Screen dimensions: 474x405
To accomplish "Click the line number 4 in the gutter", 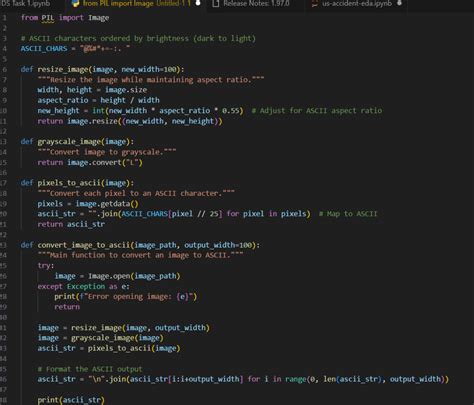I will 4,49.
